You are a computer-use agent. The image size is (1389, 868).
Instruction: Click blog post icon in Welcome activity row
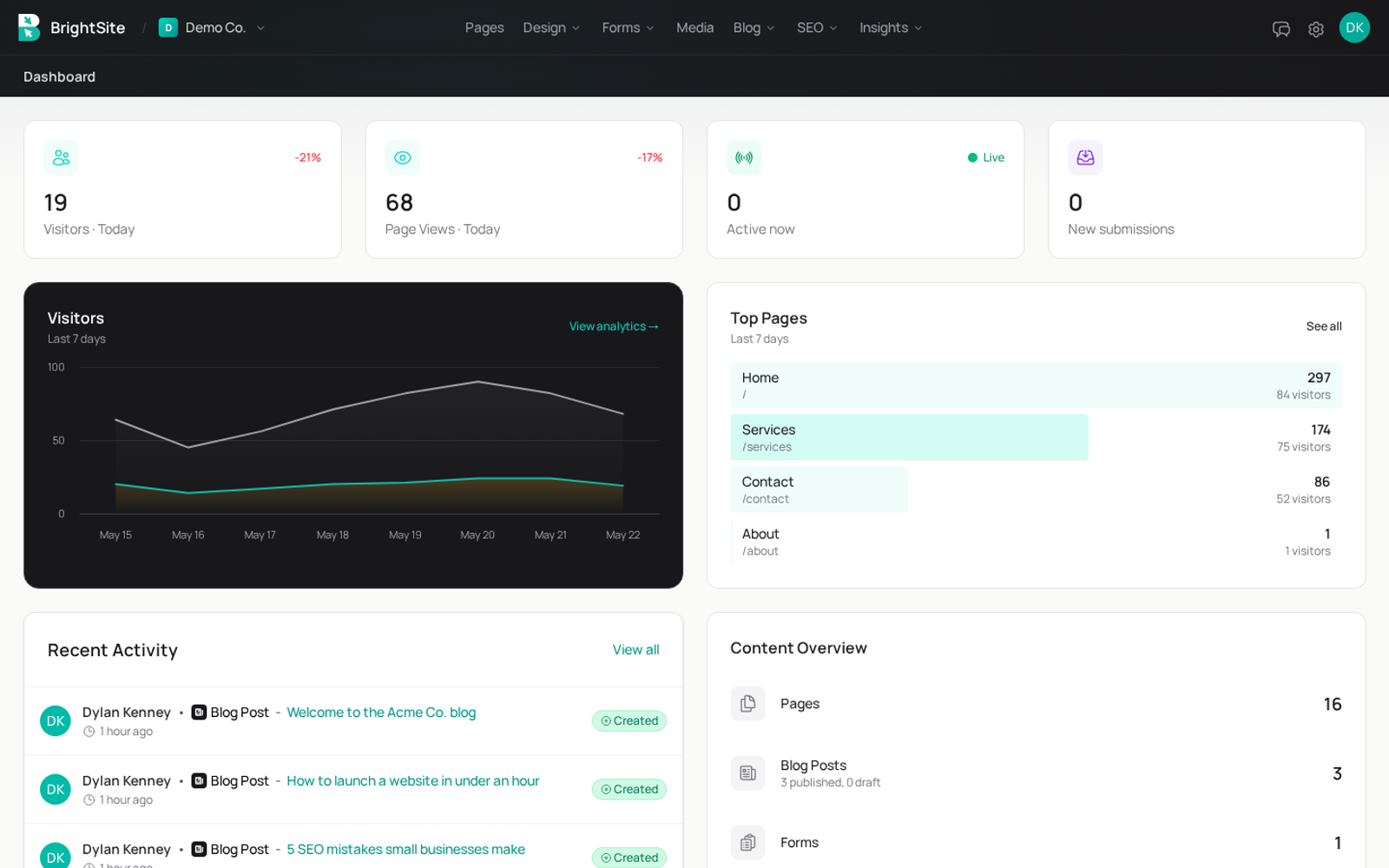point(199,713)
